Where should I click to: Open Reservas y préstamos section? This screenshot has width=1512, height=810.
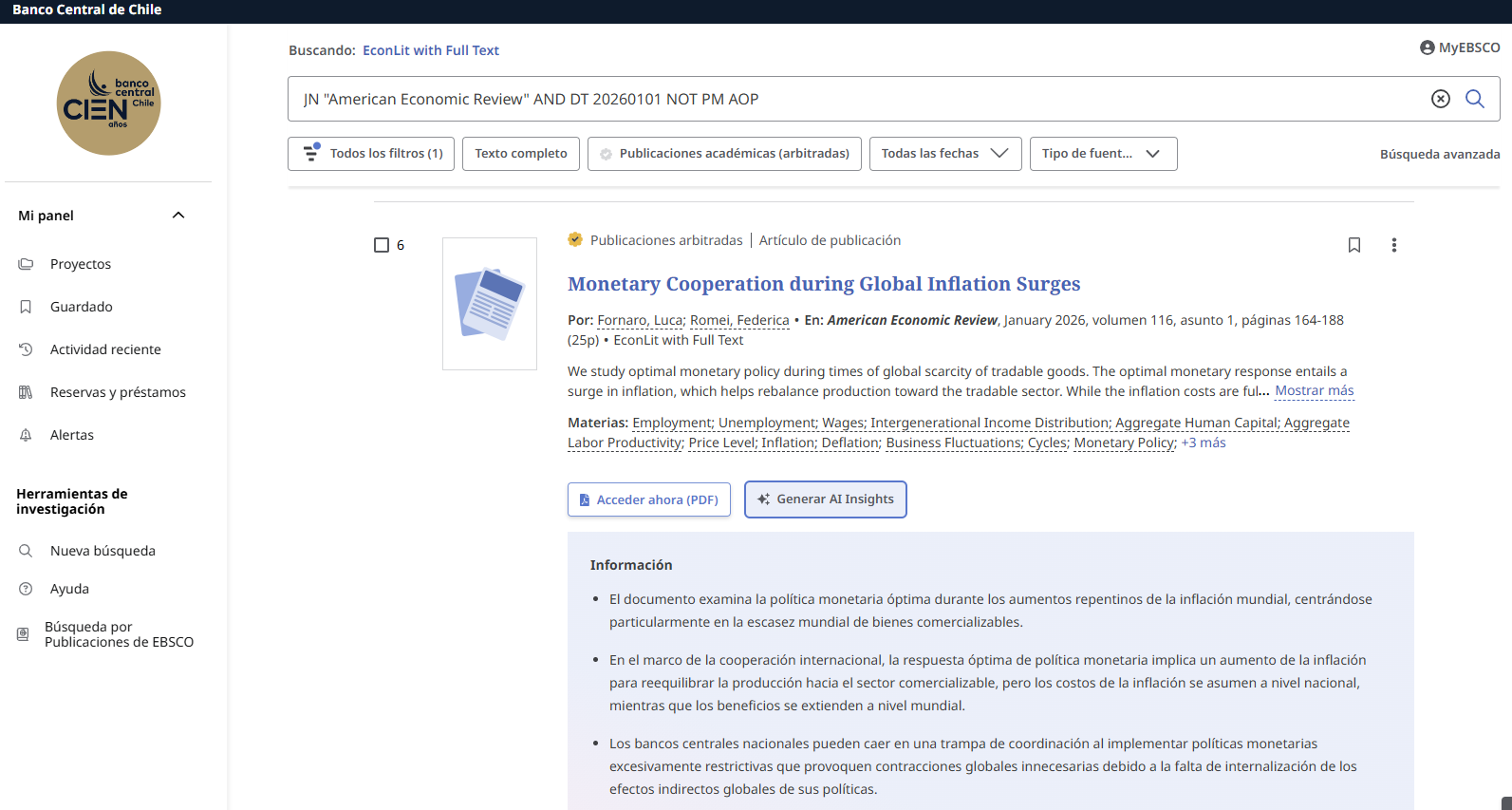tap(118, 392)
